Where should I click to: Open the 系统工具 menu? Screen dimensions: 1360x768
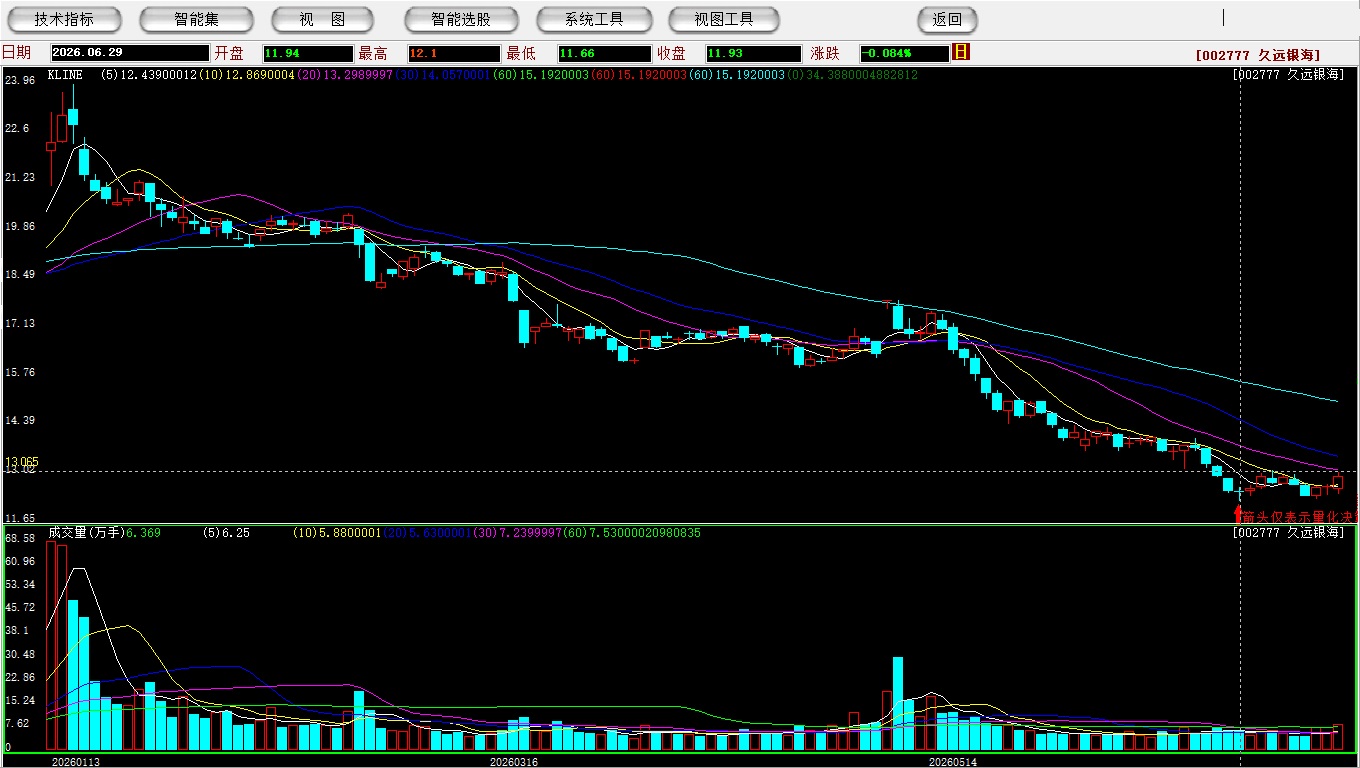594,19
